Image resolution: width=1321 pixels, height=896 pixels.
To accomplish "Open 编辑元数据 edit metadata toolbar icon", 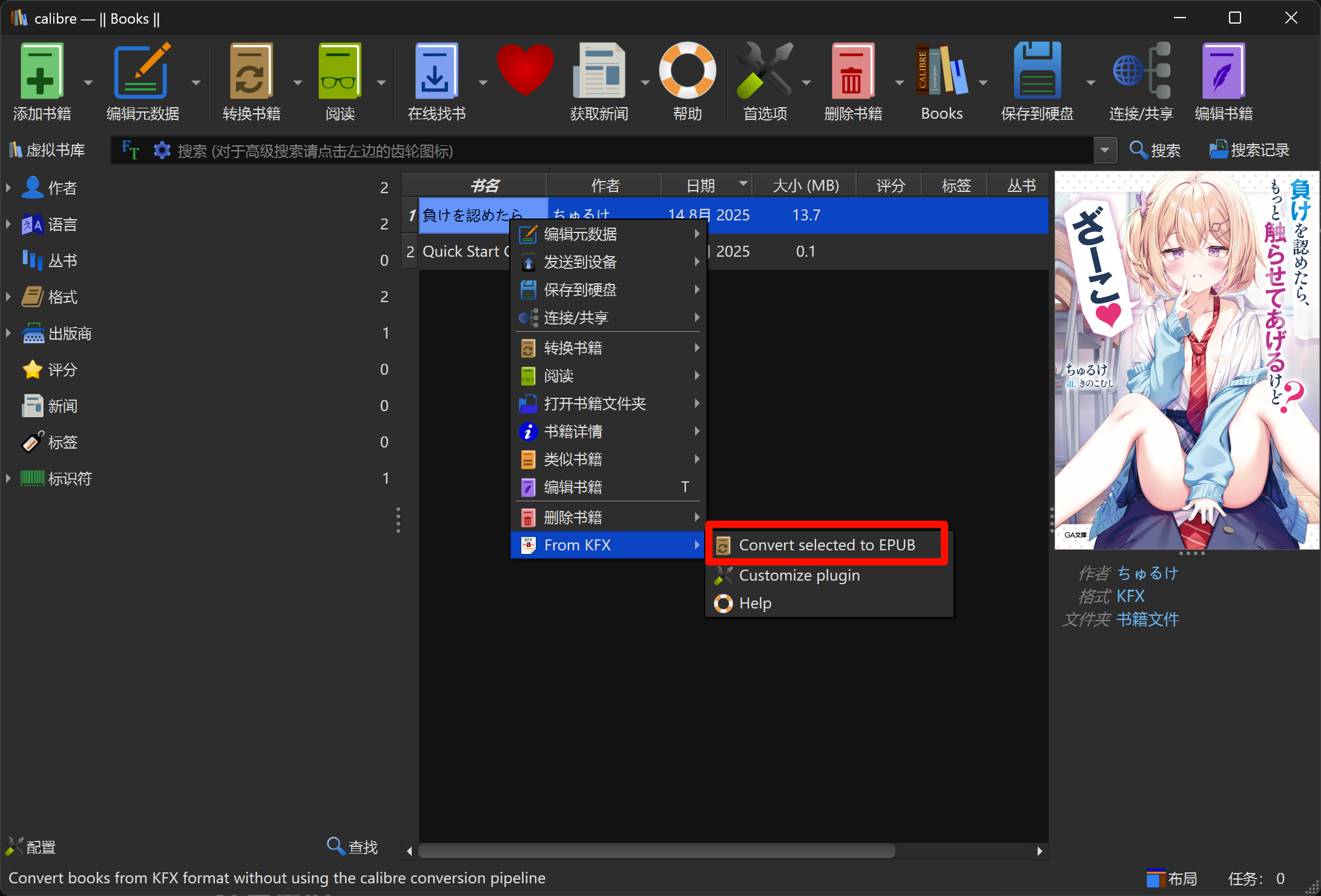I will tap(142, 71).
